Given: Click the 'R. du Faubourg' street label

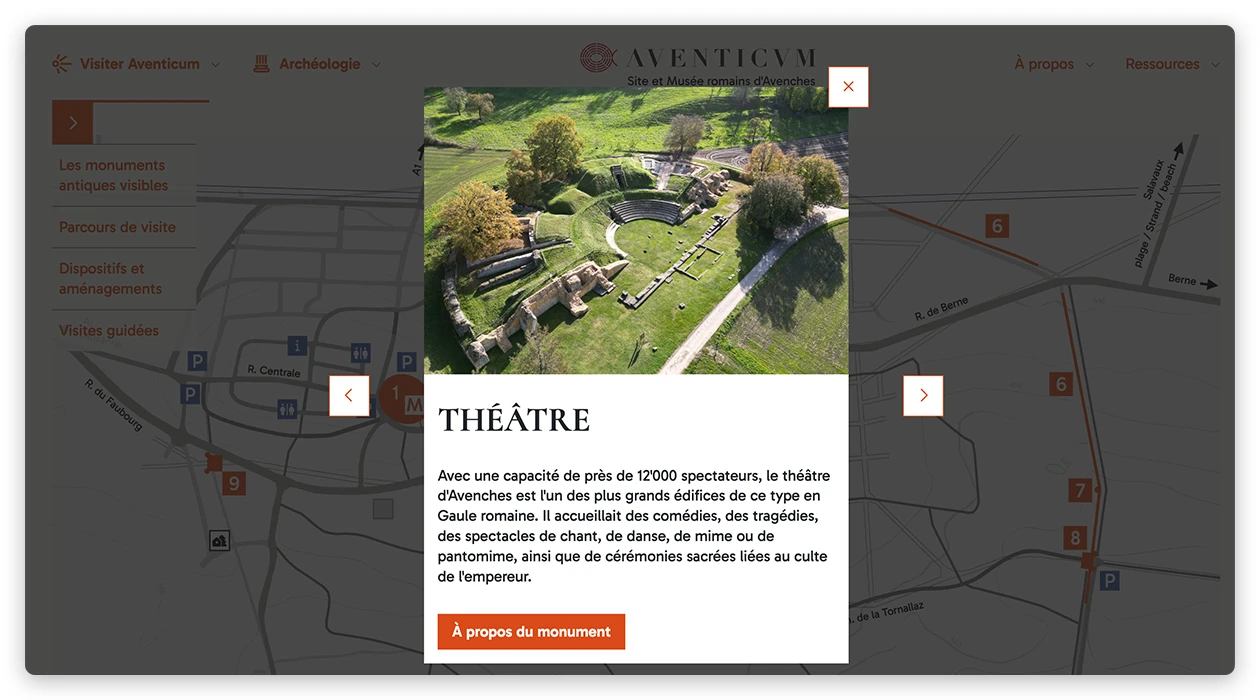Looking at the screenshot, I should 113,406.
